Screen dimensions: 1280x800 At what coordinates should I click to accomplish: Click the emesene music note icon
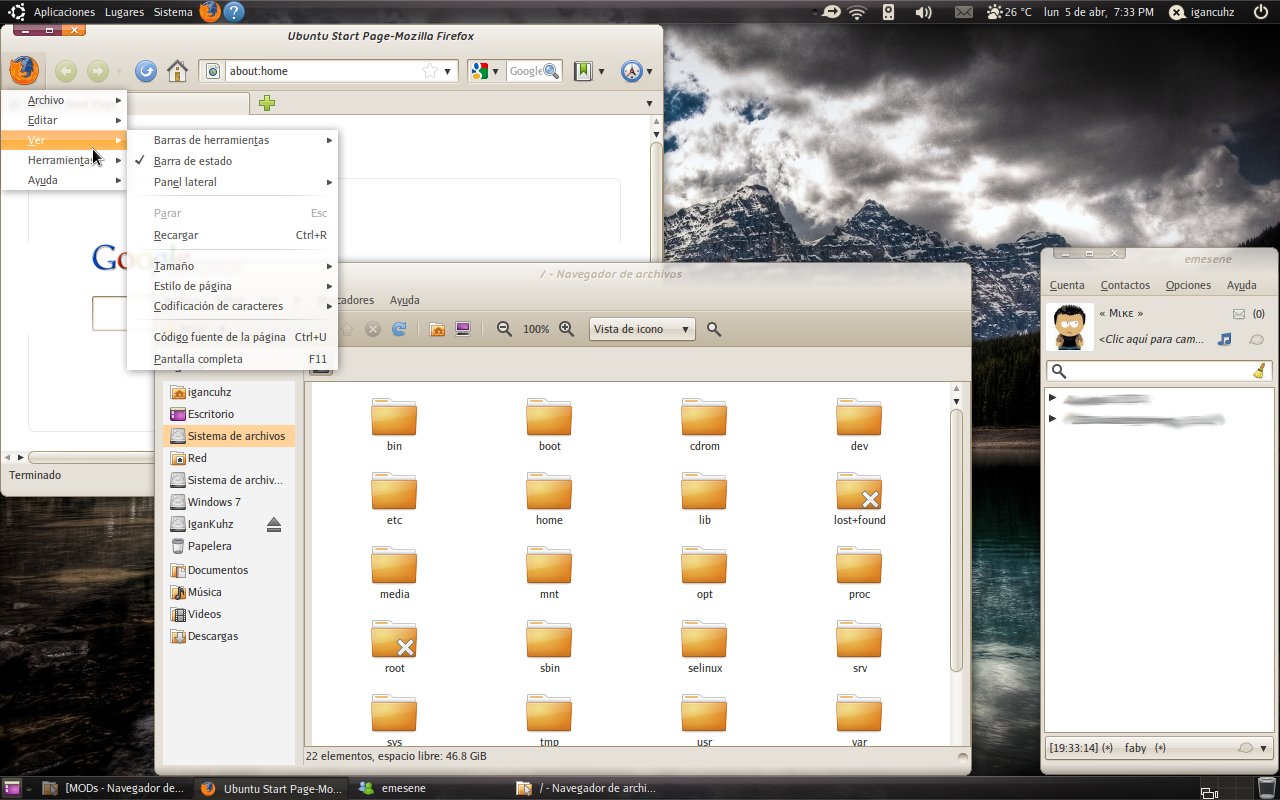click(x=1224, y=339)
